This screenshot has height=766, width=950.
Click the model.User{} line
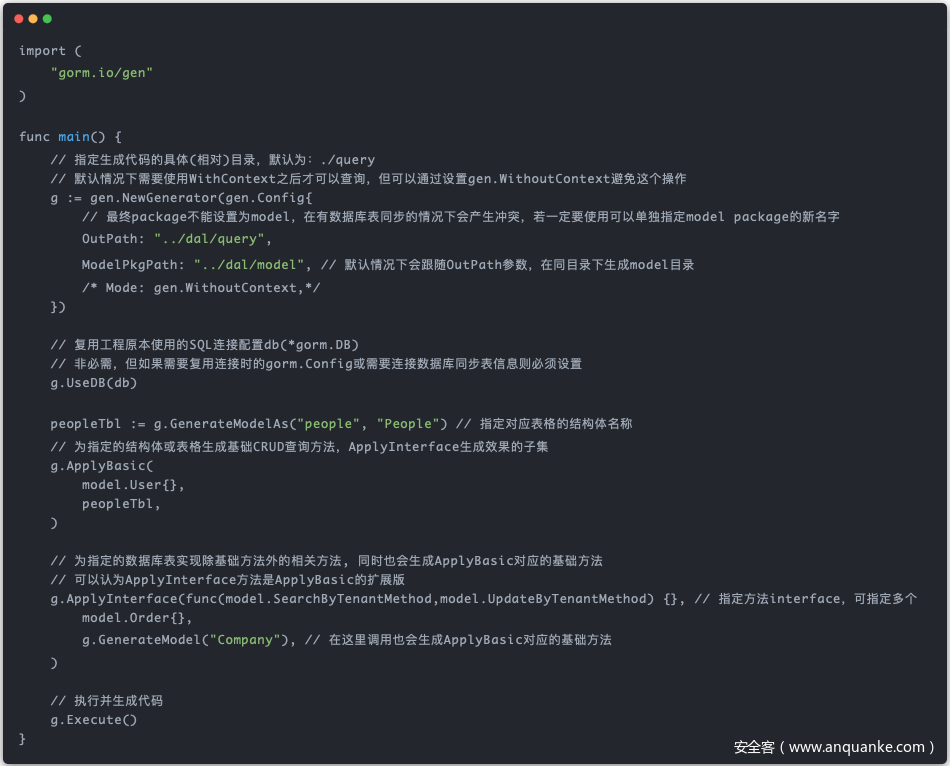133,485
